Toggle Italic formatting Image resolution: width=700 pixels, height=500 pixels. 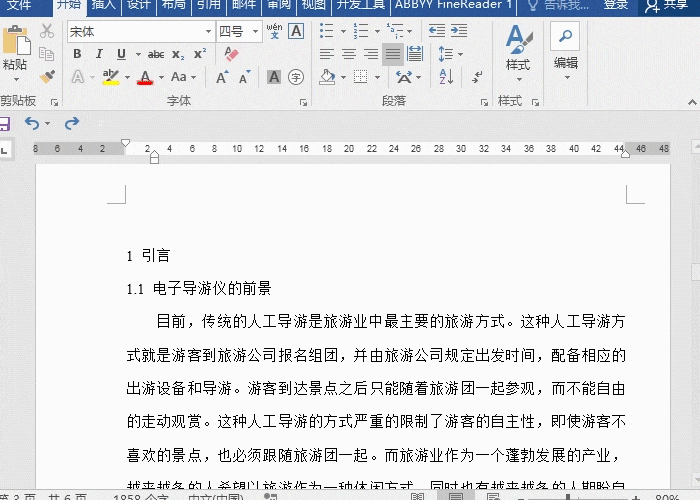(99, 54)
